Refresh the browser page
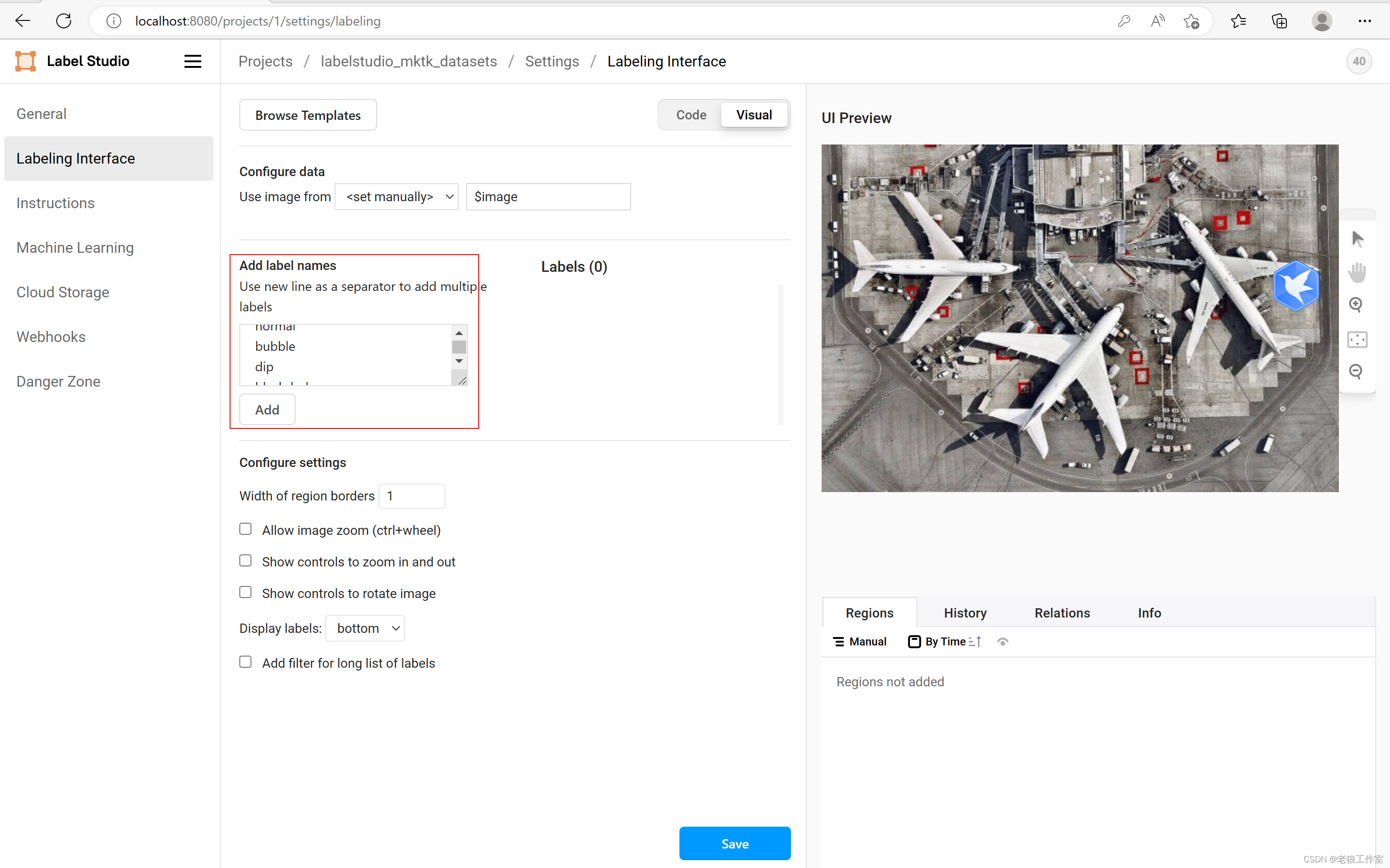The image size is (1390, 868). point(64,21)
